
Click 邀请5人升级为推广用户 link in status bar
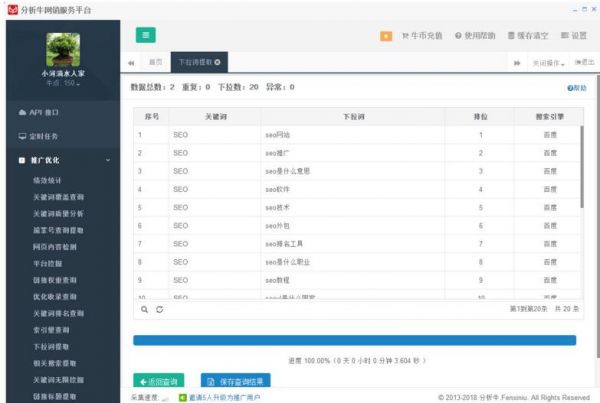pos(219,397)
